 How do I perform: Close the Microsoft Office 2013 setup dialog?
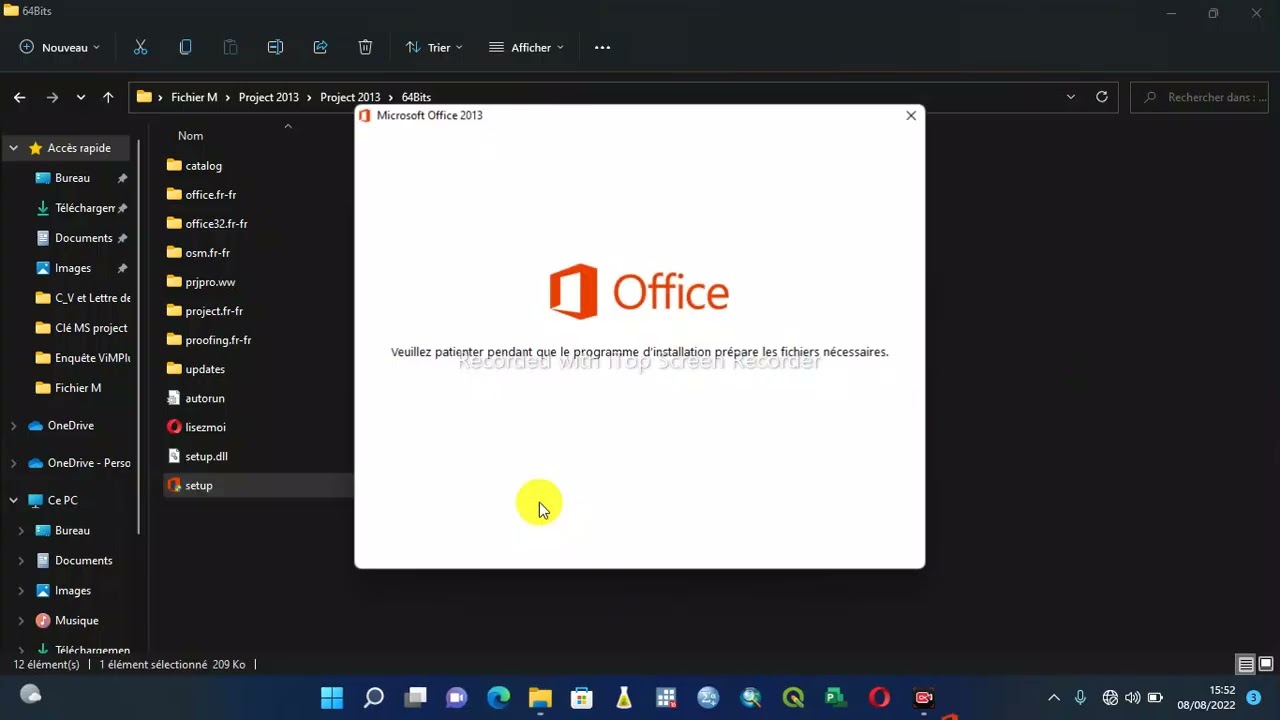pos(911,116)
